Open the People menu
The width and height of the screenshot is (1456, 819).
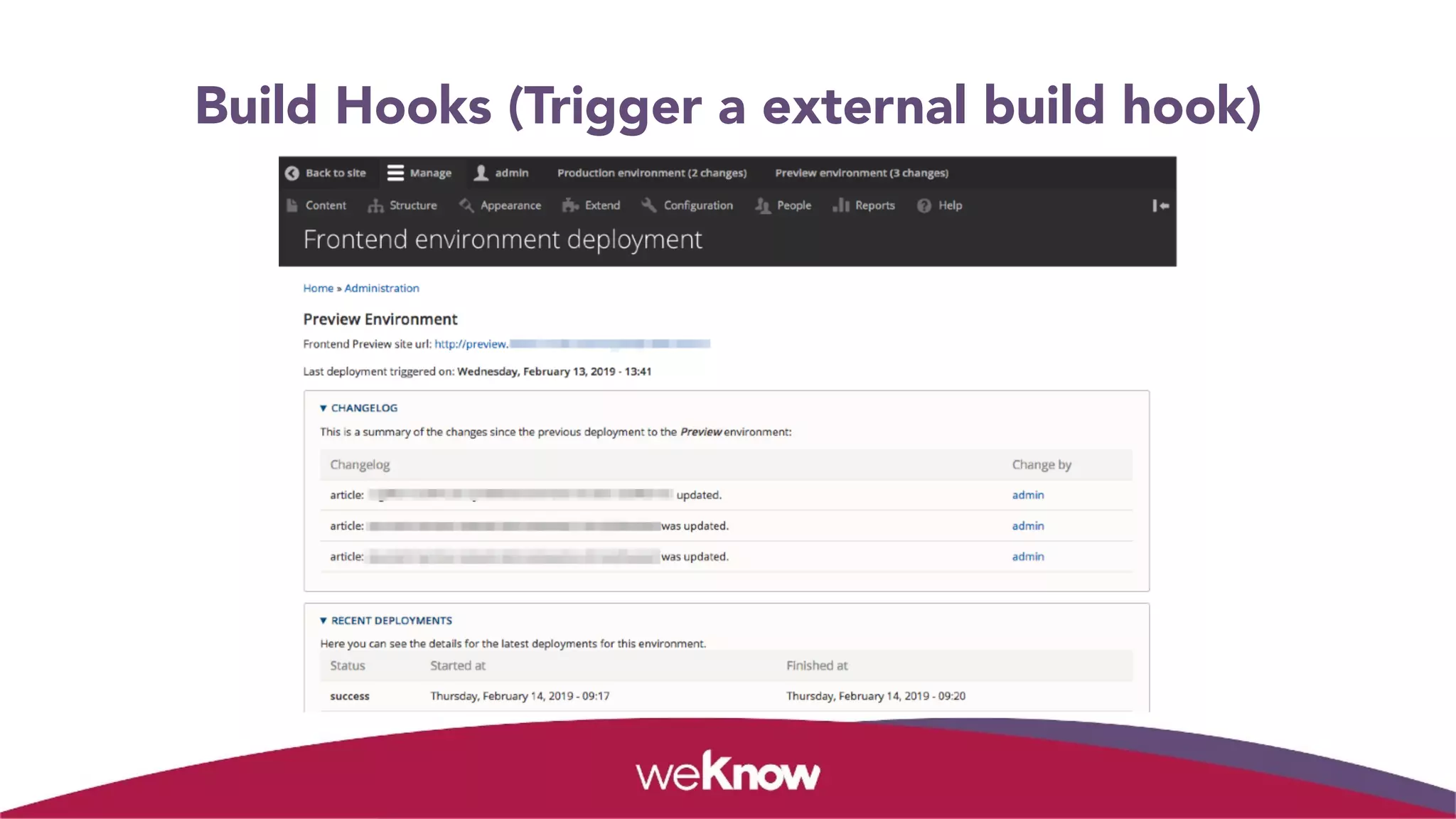click(x=794, y=205)
